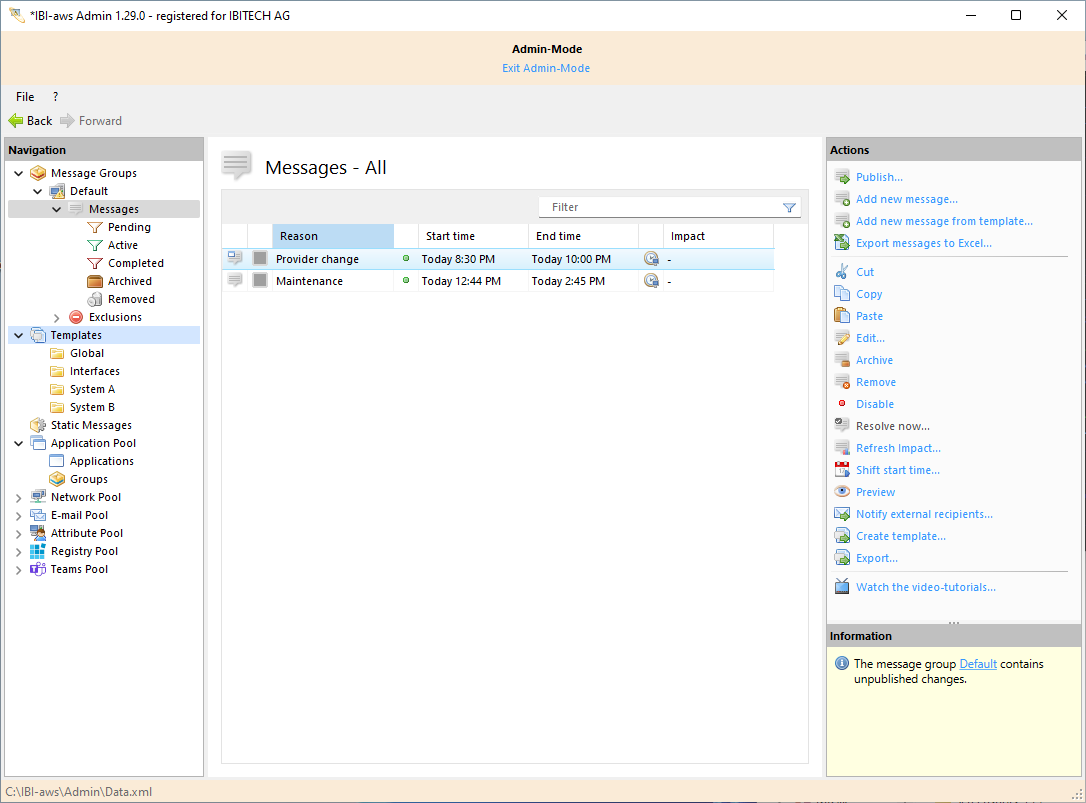Screen dimensions: 1086x803
Task: Collapse the Templates tree node
Action: [x=19, y=336]
